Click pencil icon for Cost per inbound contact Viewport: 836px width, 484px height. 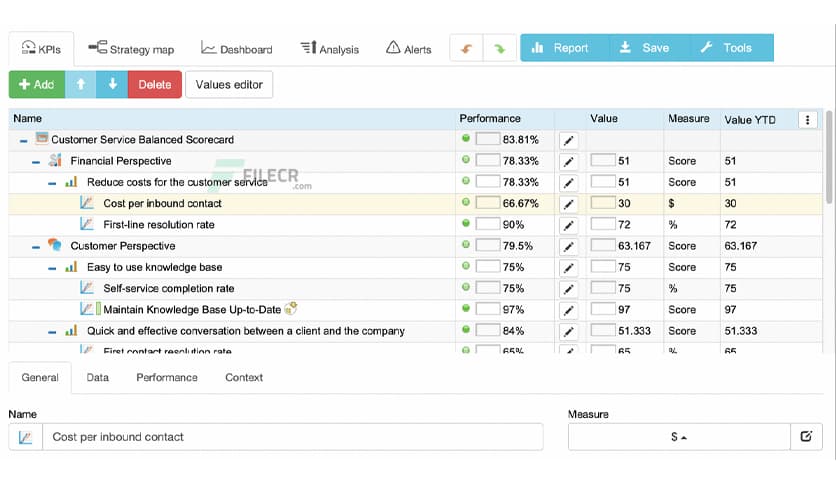[568, 204]
